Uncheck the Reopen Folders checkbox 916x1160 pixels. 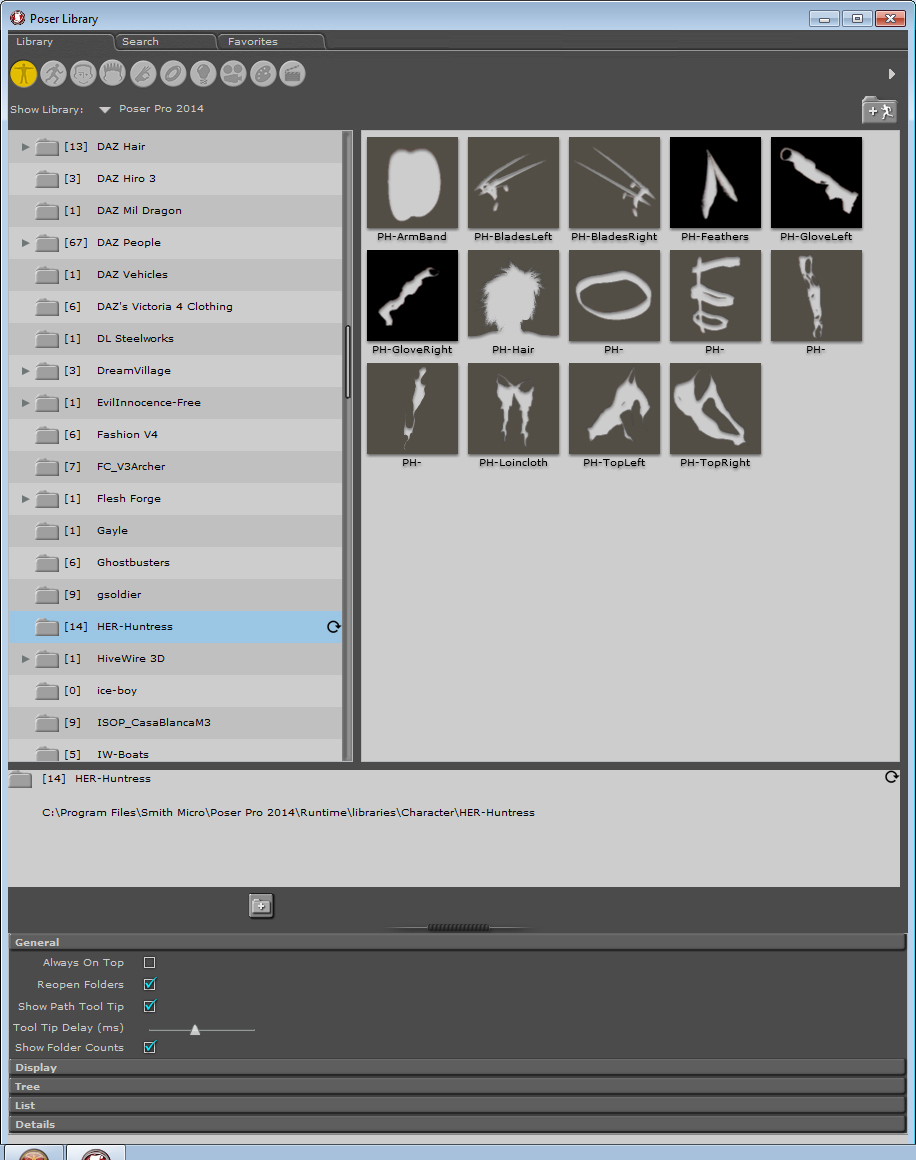tap(149, 984)
